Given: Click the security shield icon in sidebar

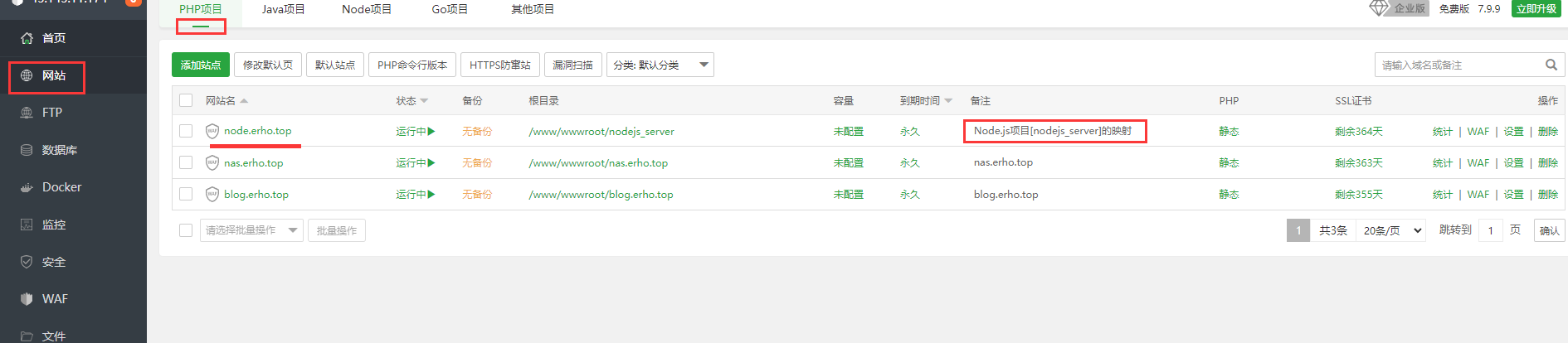Looking at the screenshot, I should point(27,262).
